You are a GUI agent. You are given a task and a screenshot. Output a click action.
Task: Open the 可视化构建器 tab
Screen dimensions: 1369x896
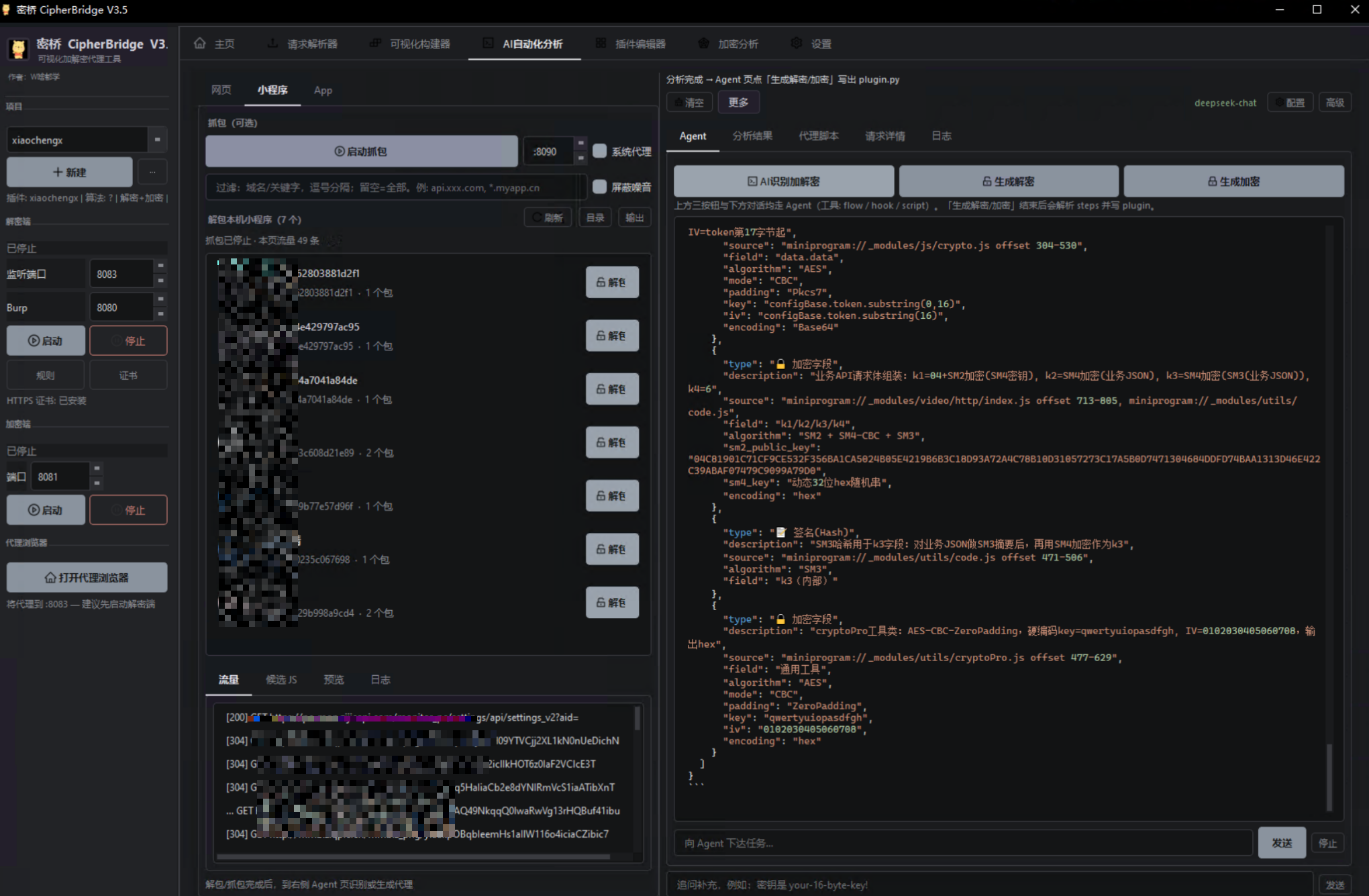[410, 44]
